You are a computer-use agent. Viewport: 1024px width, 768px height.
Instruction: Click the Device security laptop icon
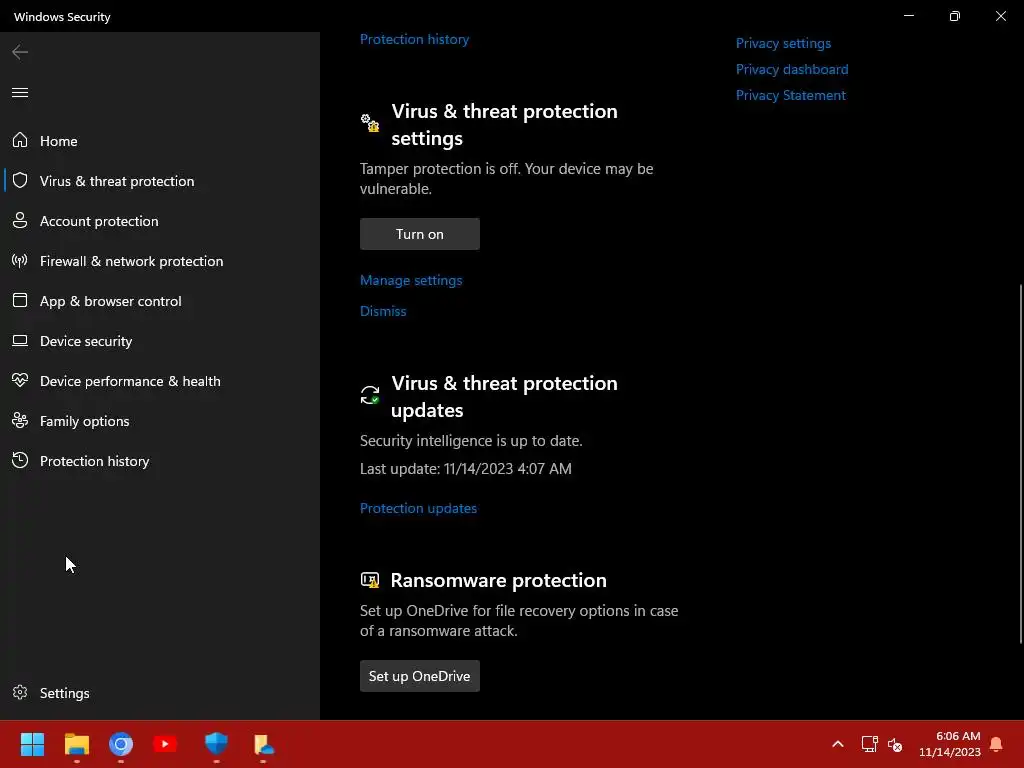click(x=20, y=340)
